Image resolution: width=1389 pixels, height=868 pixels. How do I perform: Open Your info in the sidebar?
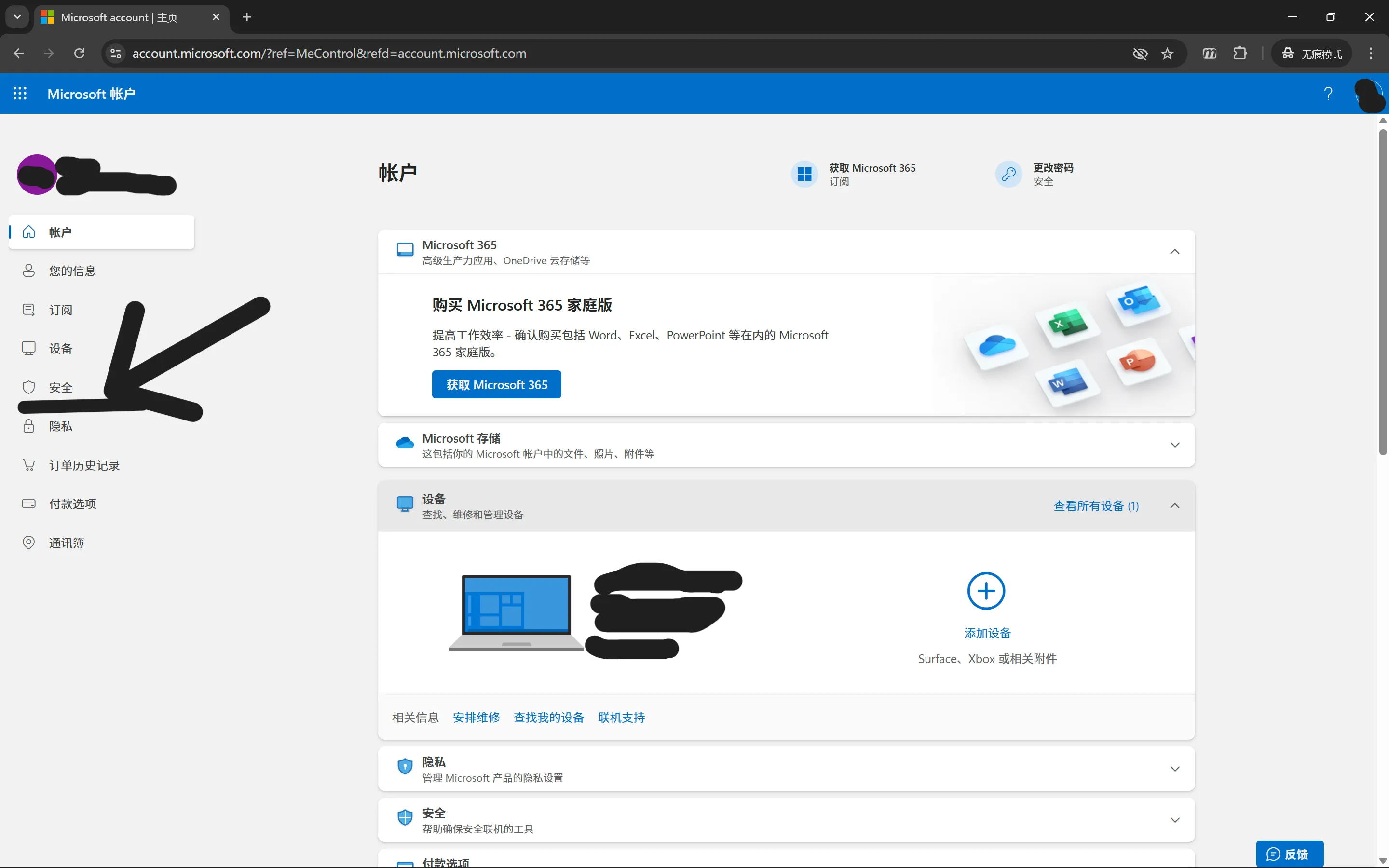click(x=72, y=271)
